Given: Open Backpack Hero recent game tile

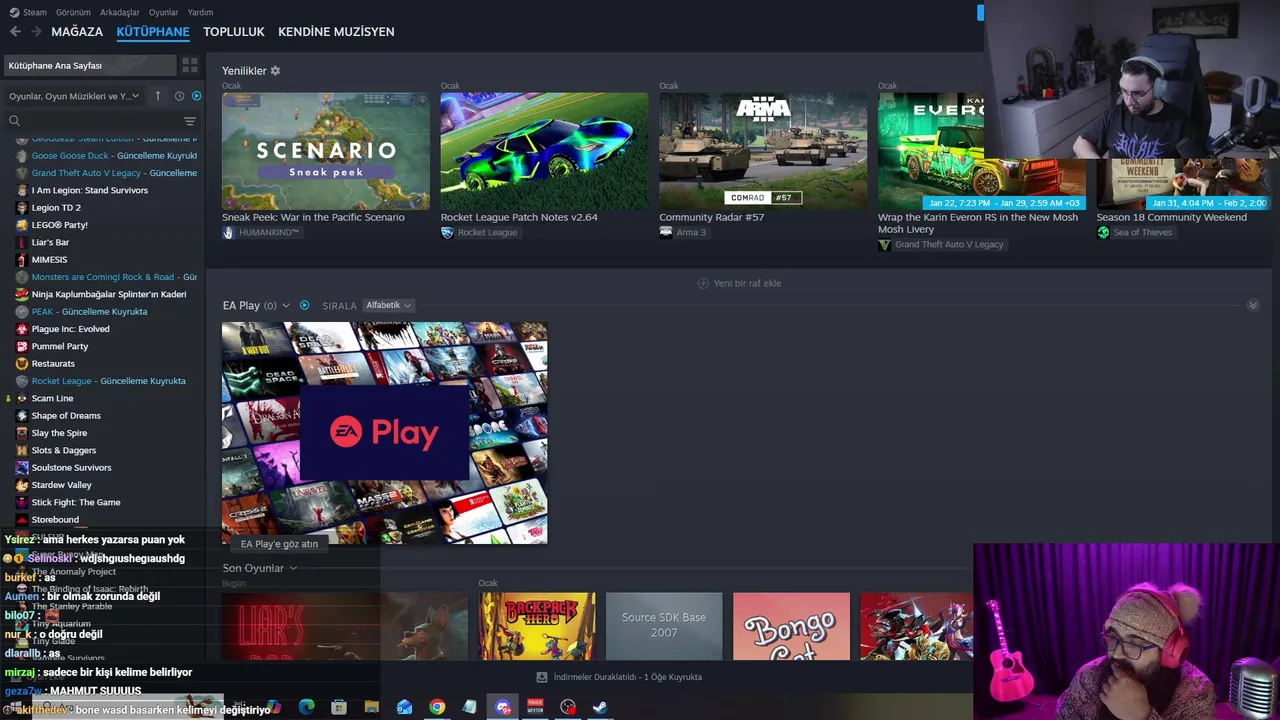Looking at the screenshot, I should 537,626.
